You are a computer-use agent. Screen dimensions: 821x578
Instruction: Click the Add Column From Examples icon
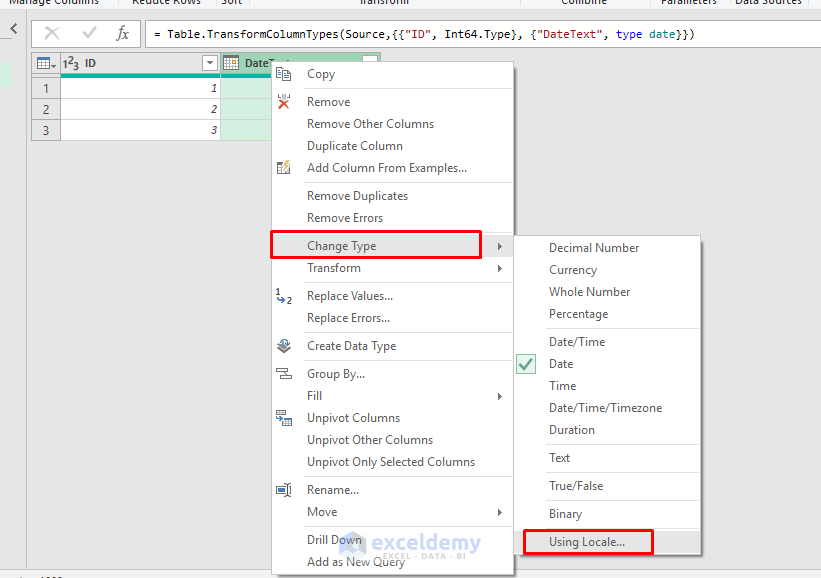click(283, 168)
